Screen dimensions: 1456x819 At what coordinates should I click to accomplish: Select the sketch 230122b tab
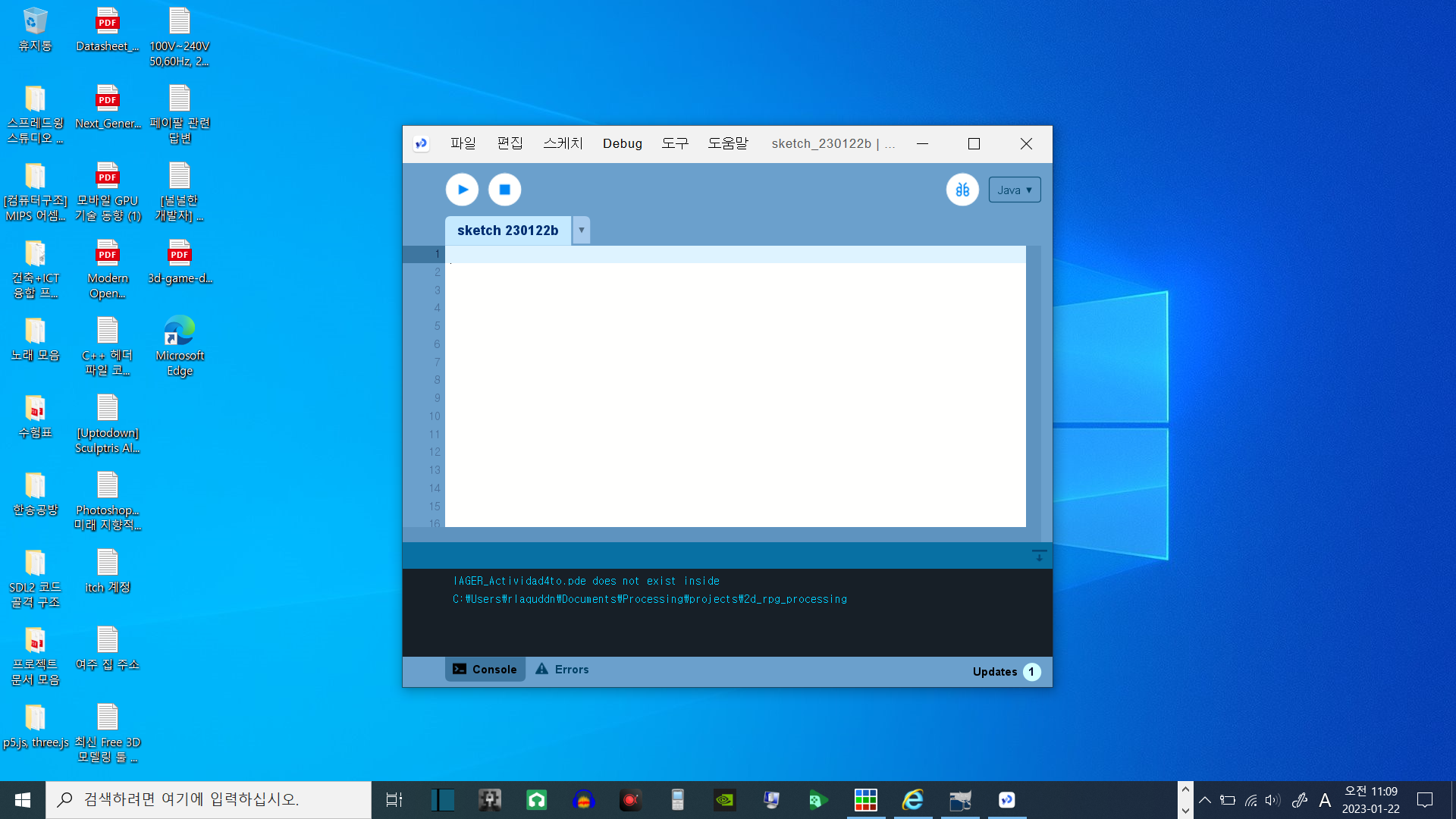pyautogui.click(x=507, y=231)
